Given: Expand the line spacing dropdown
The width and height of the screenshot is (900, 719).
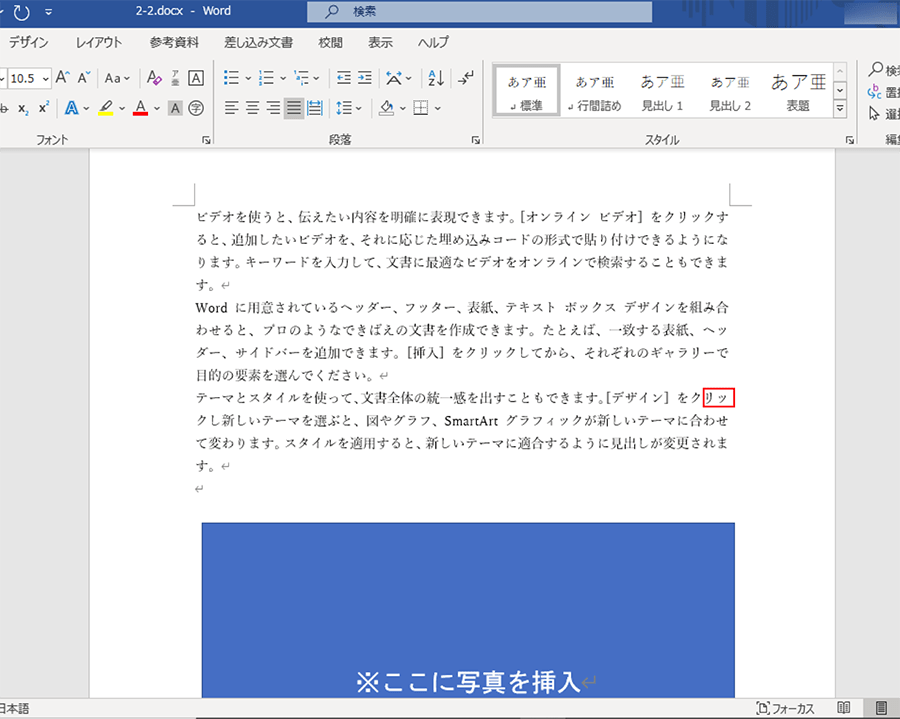Looking at the screenshot, I should pyautogui.click(x=358, y=108).
